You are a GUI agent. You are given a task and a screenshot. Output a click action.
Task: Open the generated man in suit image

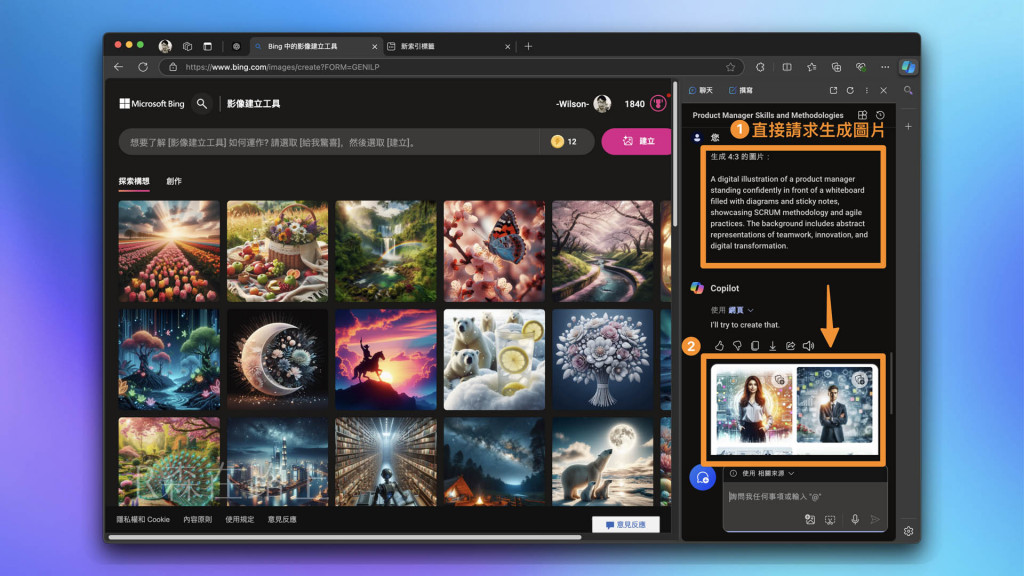tap(835, 404)
